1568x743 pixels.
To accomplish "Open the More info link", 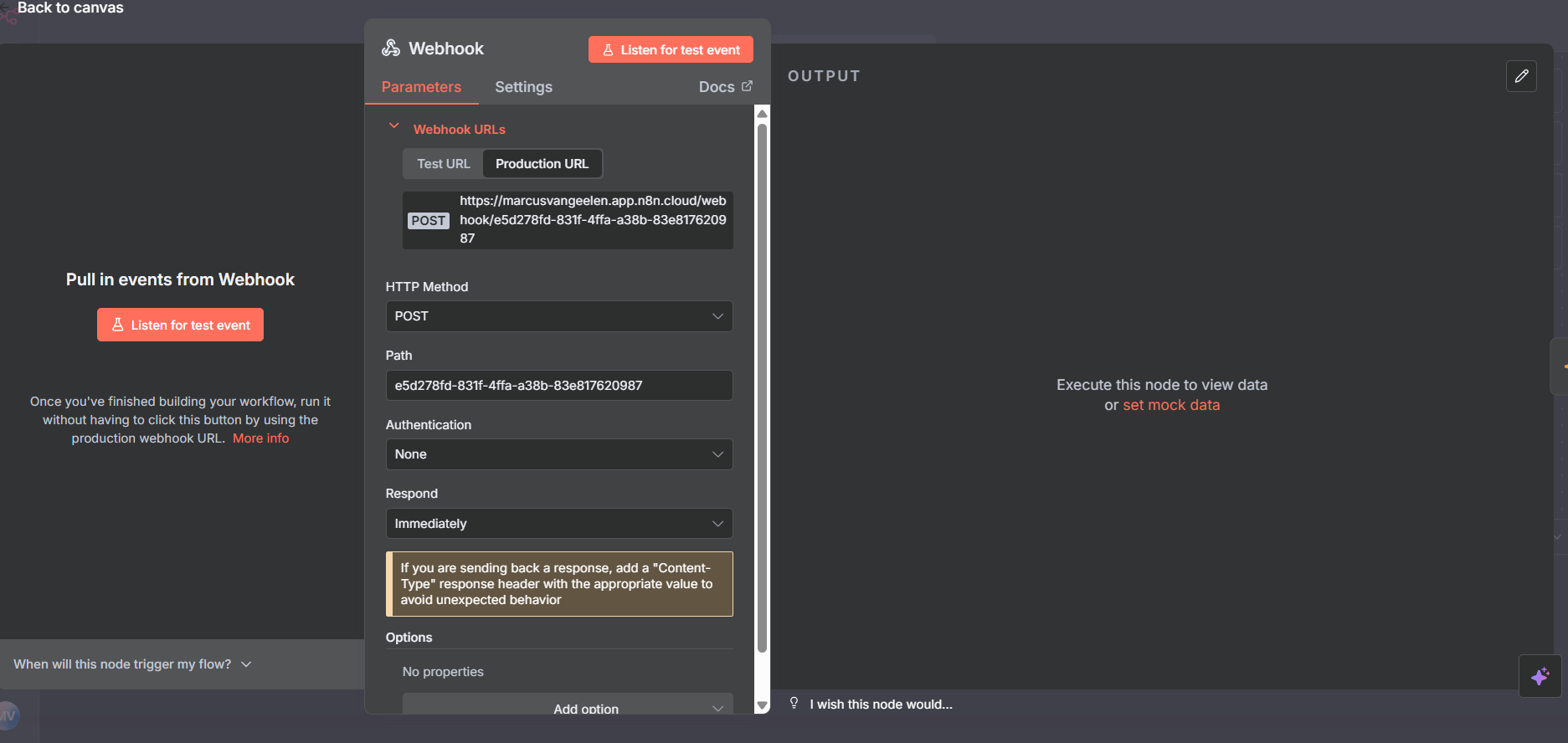I will (260, 438).
